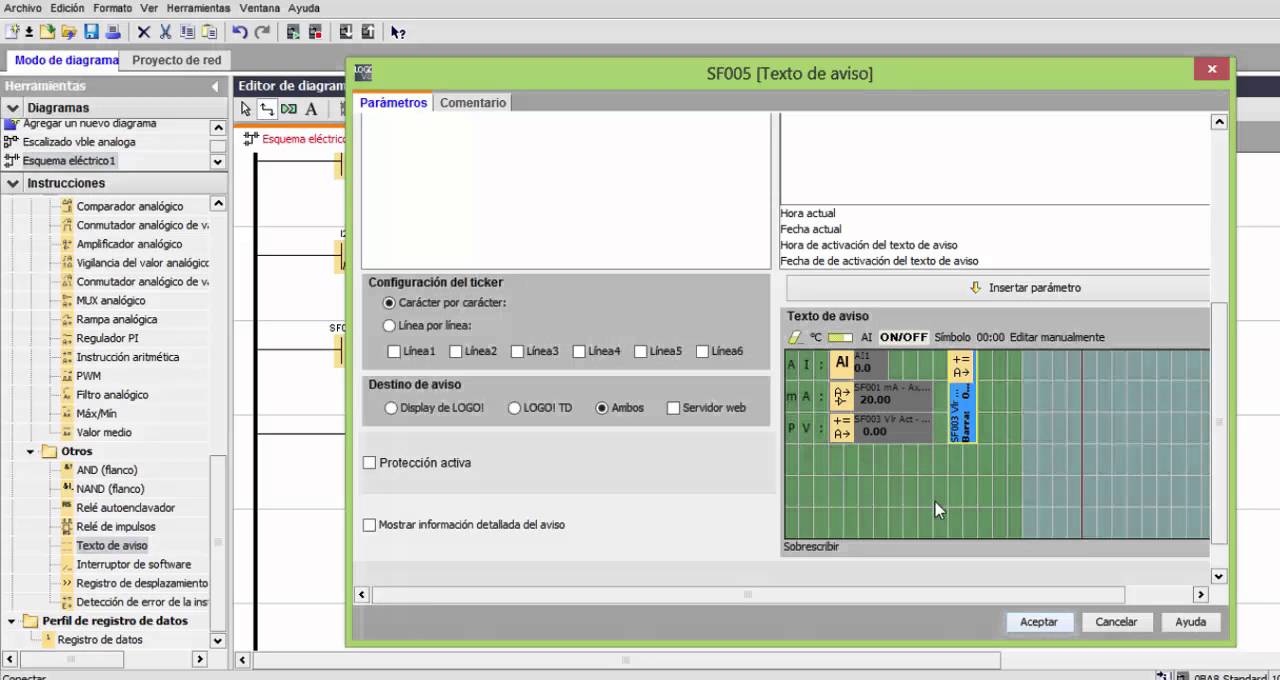
Task: Redo the last undone action
Action: [x=262, y=32]
